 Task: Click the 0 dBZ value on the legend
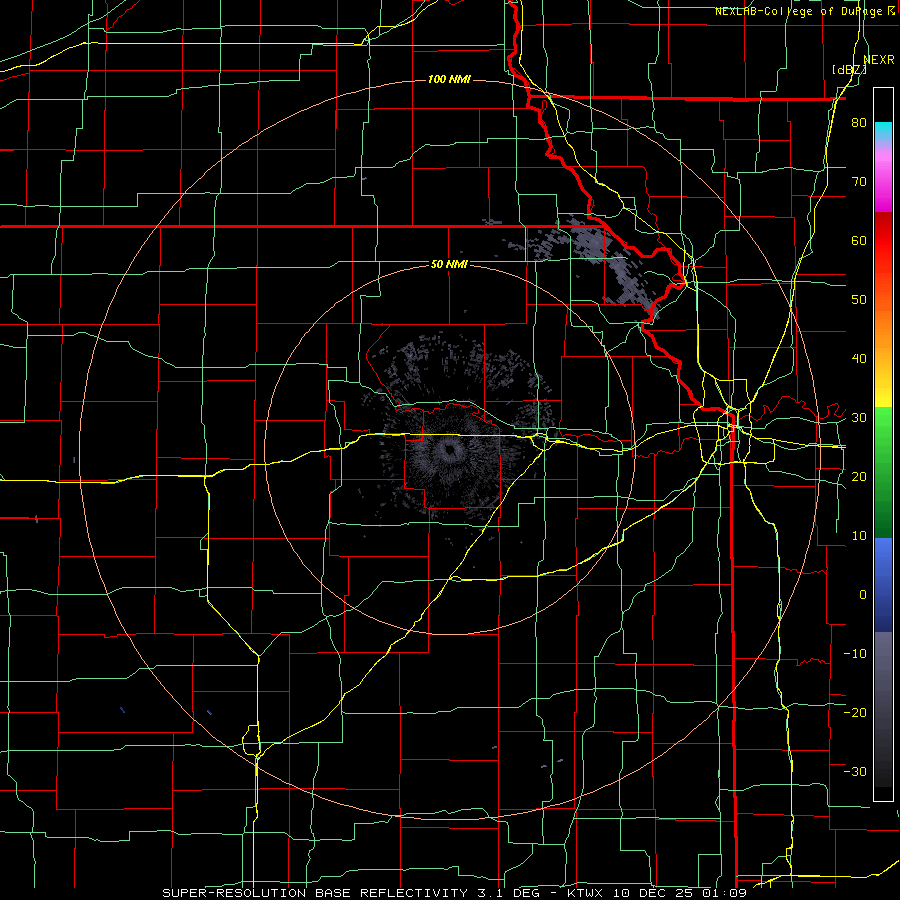pyautogui.click(x=863, y=595)
